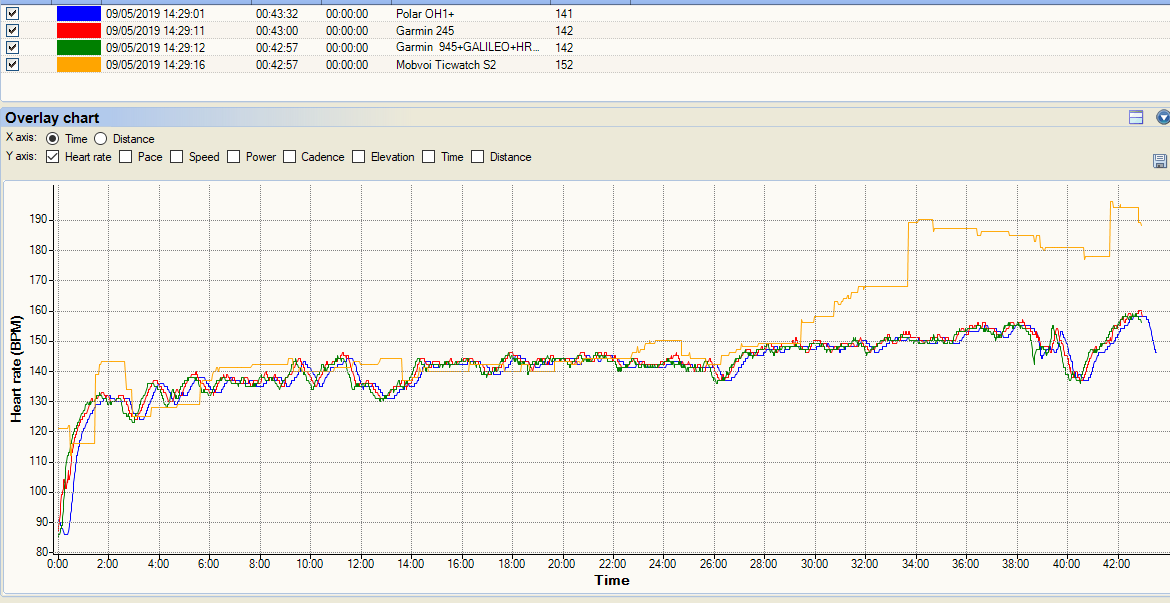Screen dimensions: 1170x603
Task: Enable the Distance Y axis checkbox
Action: point(478,157)
